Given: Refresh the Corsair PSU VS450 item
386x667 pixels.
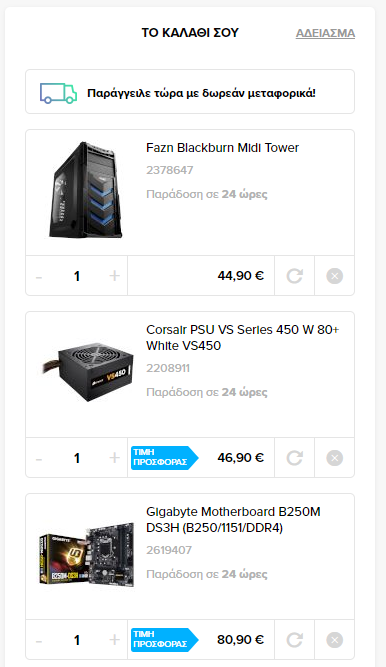Looking at the screenshot, I should (x=295, y=458).
